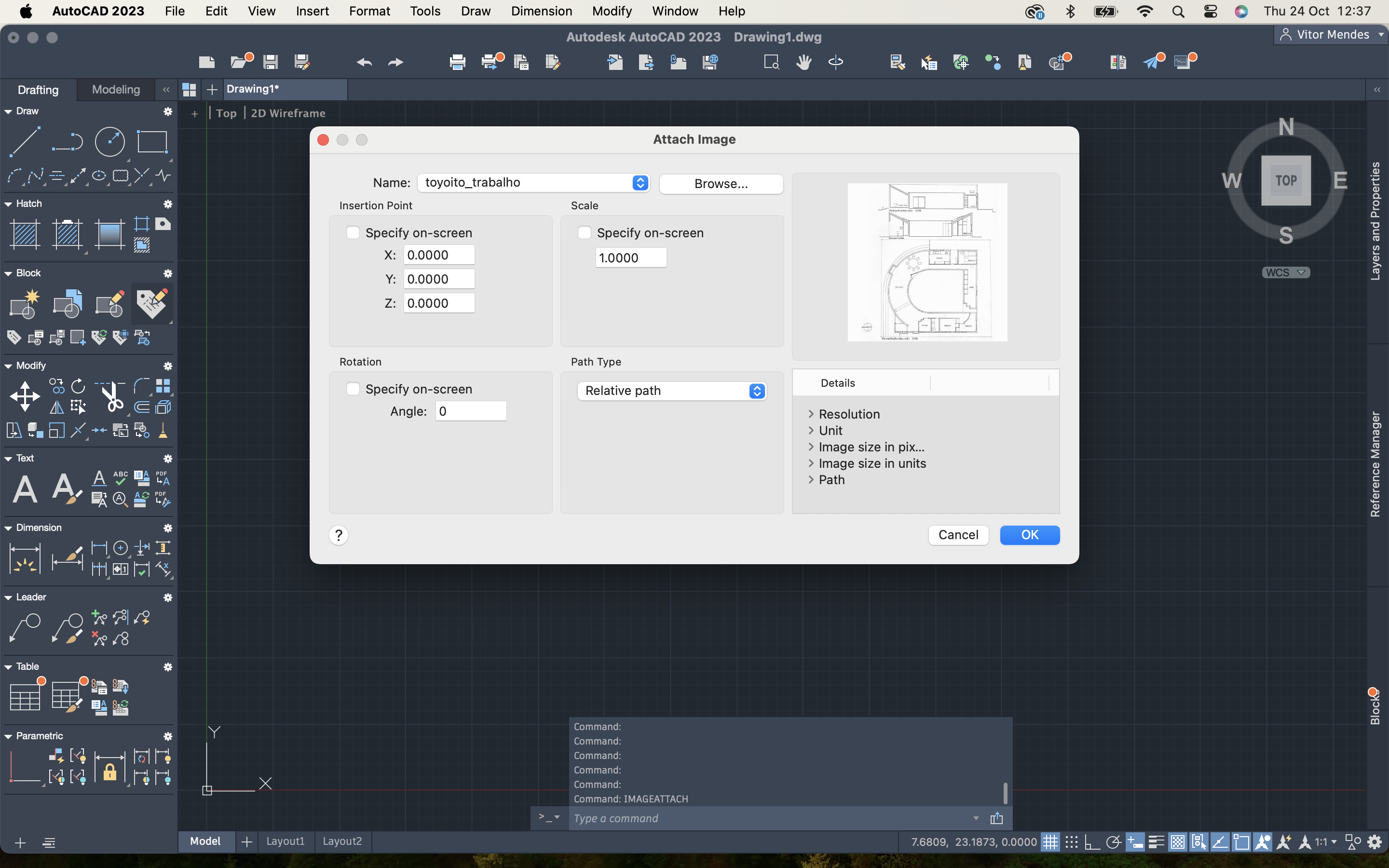Select the Move tool
This screenshot has width=1389, height=868.
25,396
